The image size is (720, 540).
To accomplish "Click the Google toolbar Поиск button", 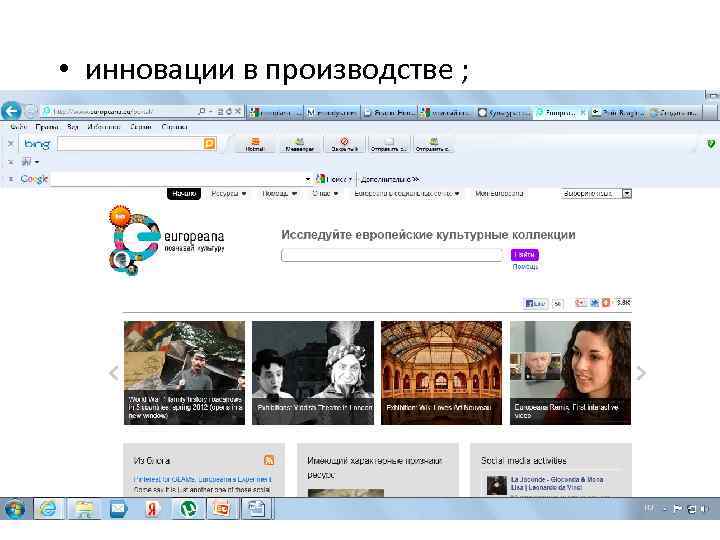I will coord(334,179).
